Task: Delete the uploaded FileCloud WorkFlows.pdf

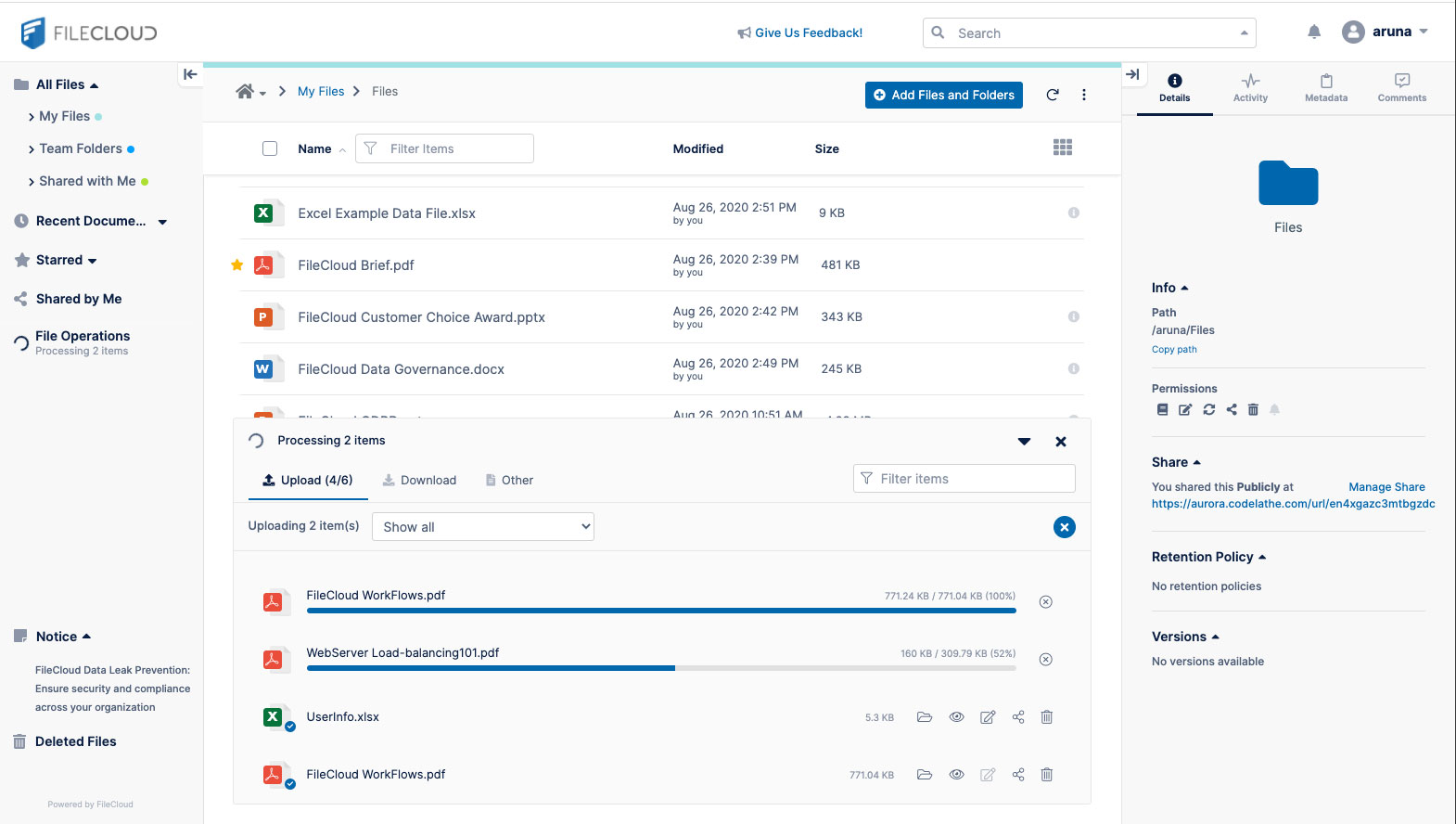Action: pos(1047,775)
